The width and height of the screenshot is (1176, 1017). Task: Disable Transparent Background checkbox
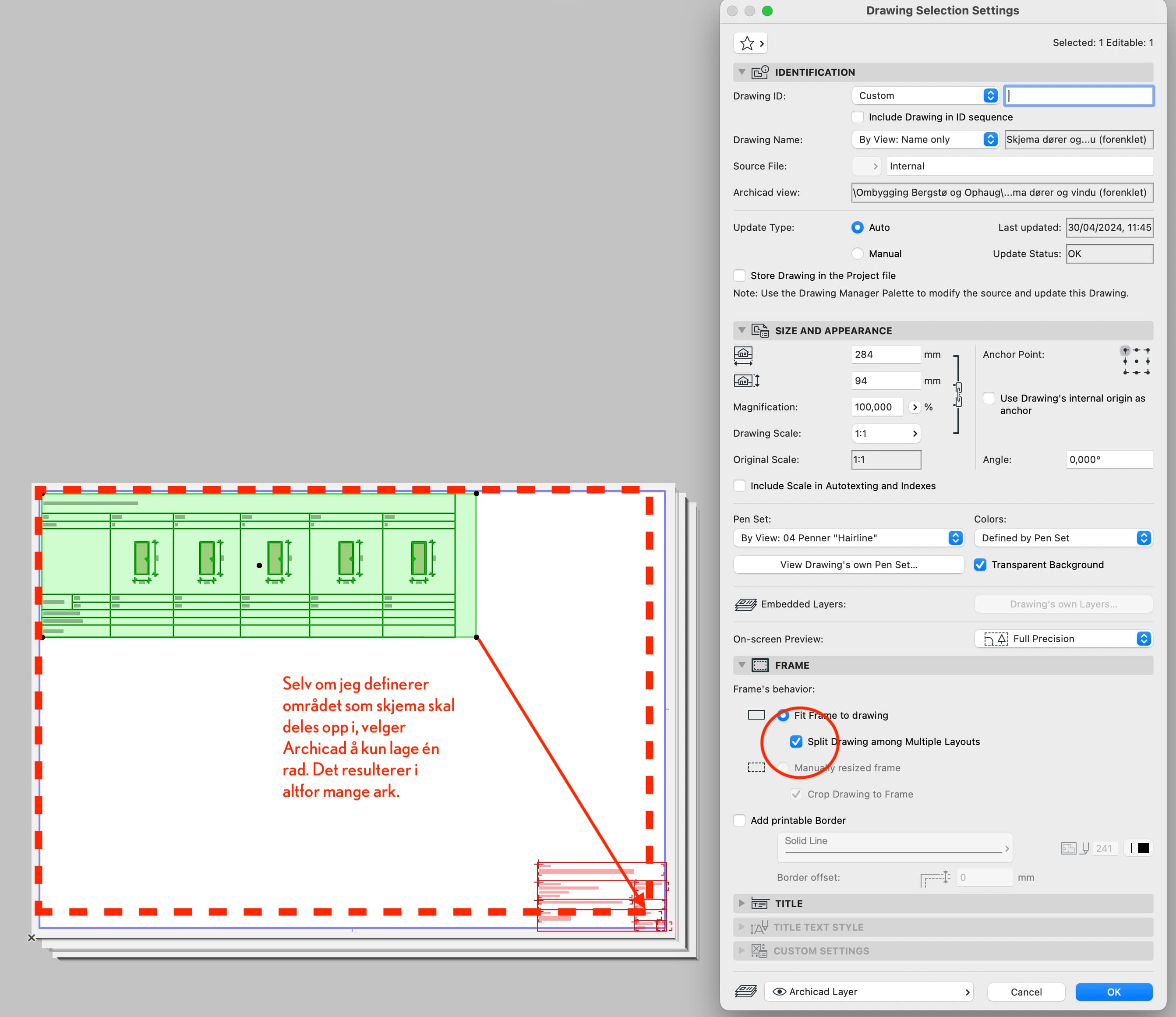[x=980, y=565]
